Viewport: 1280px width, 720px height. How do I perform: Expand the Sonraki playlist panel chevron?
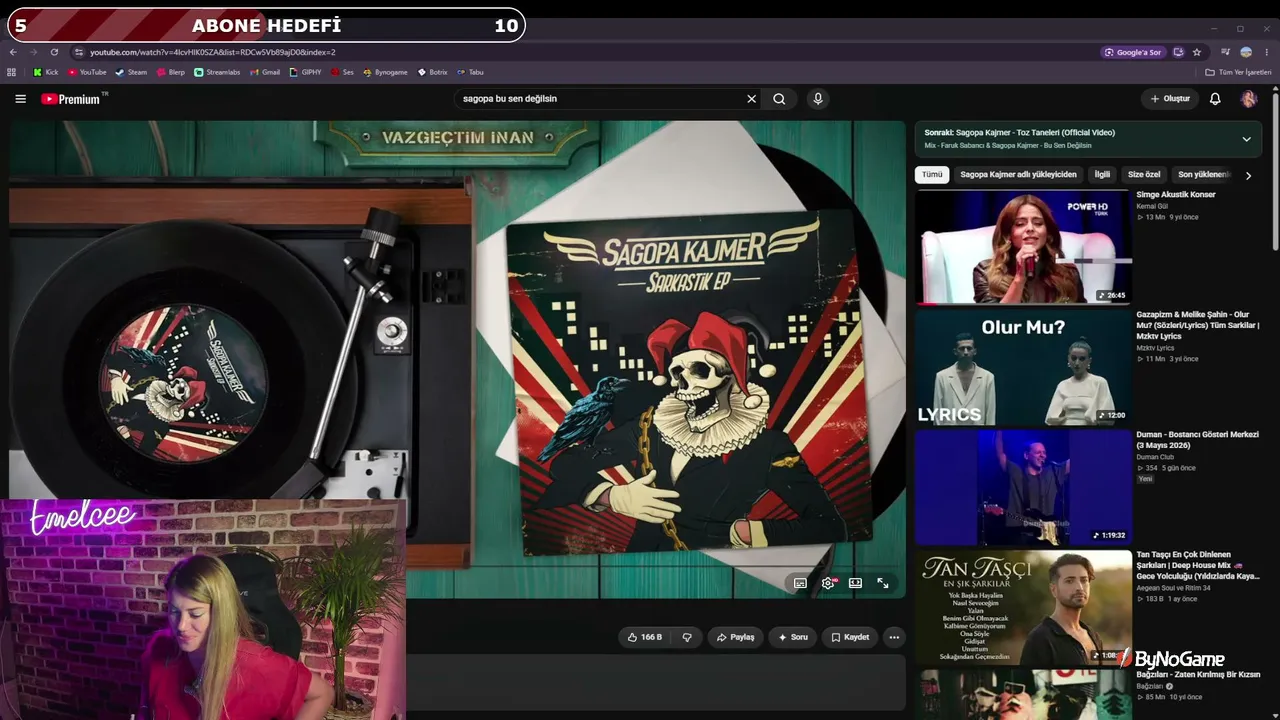coord(1246,139)
